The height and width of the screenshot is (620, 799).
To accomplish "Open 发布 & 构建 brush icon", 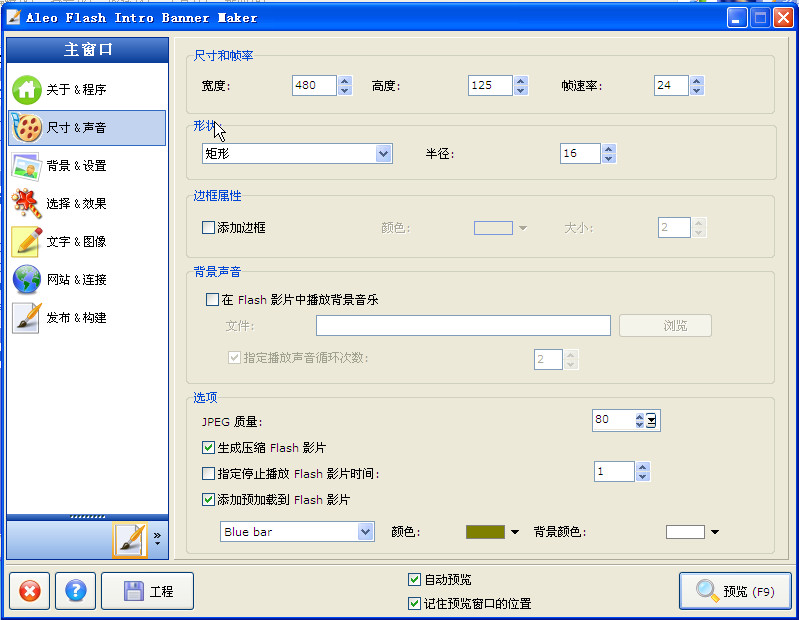I will point(26,317).
